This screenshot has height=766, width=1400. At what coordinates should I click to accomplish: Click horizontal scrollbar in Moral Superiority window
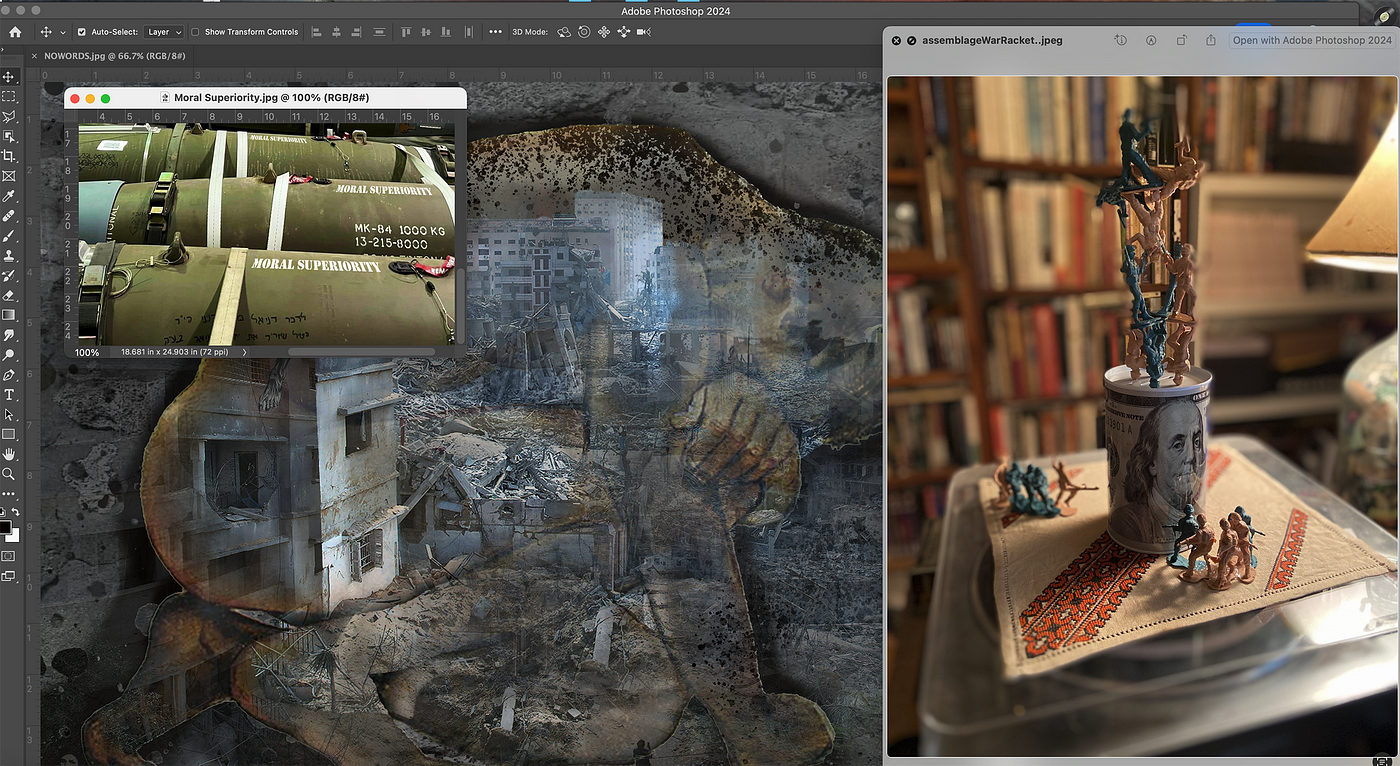[361, 352]
